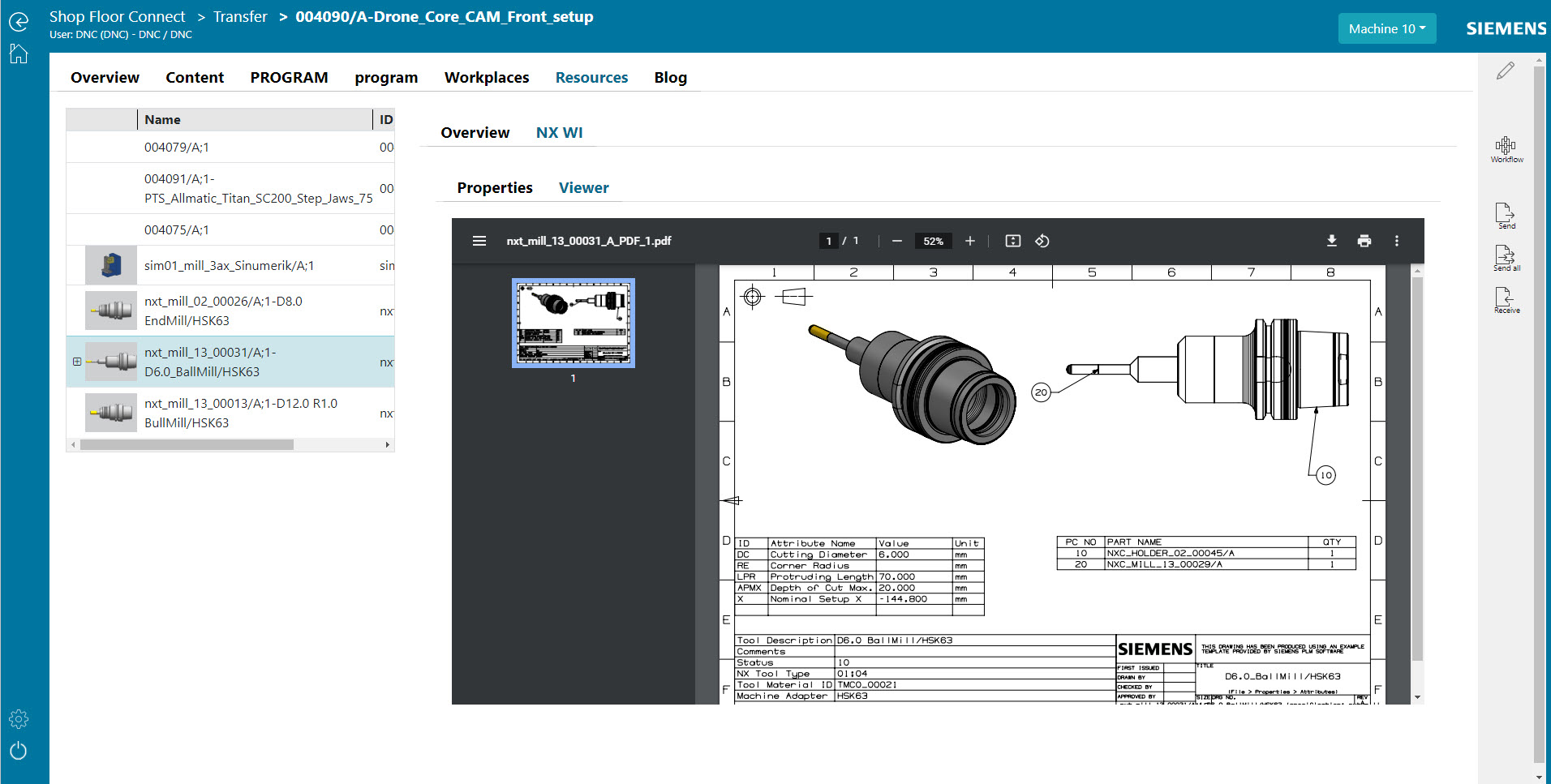Switch to the NX WI tab
The height and width of the screenshot is (784, 1551).
tap(559, 132)
